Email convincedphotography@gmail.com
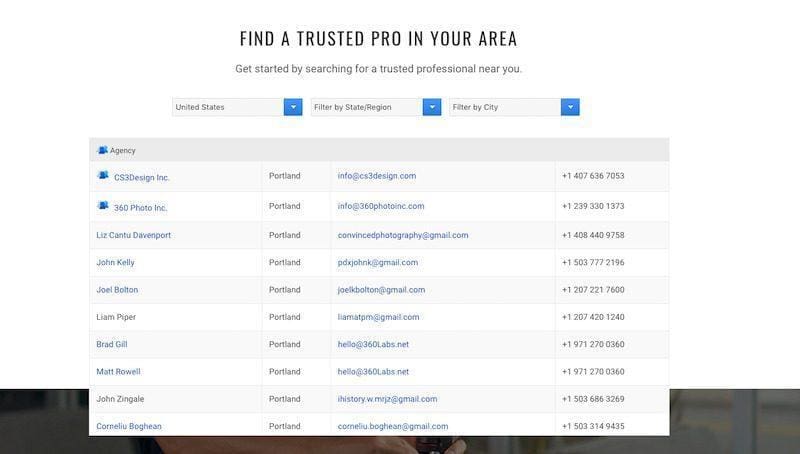 pos(403,235)
